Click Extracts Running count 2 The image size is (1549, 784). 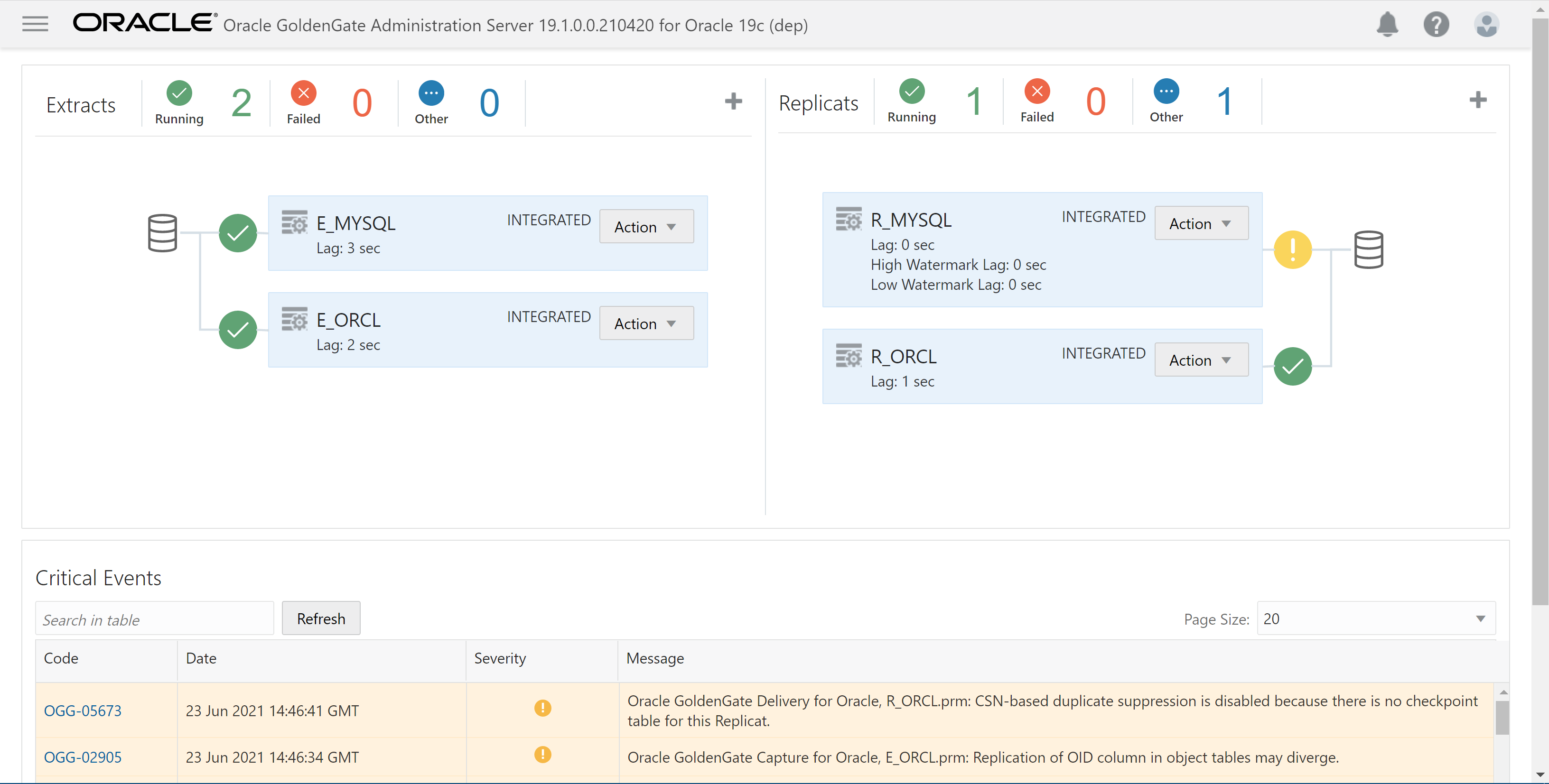(241, 102)
